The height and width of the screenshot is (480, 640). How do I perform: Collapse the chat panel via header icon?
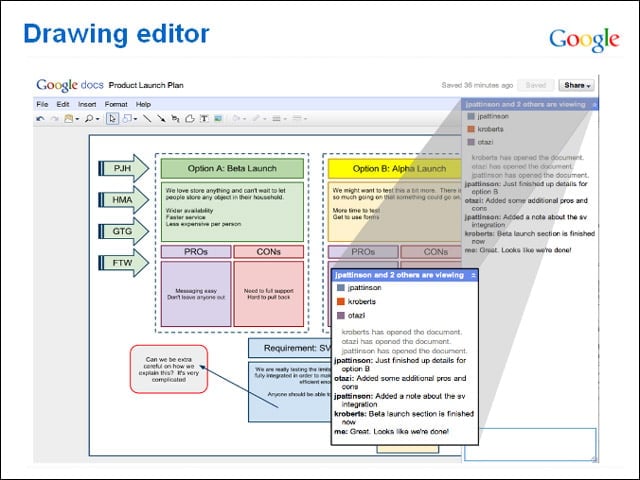(x=594, y=104)
